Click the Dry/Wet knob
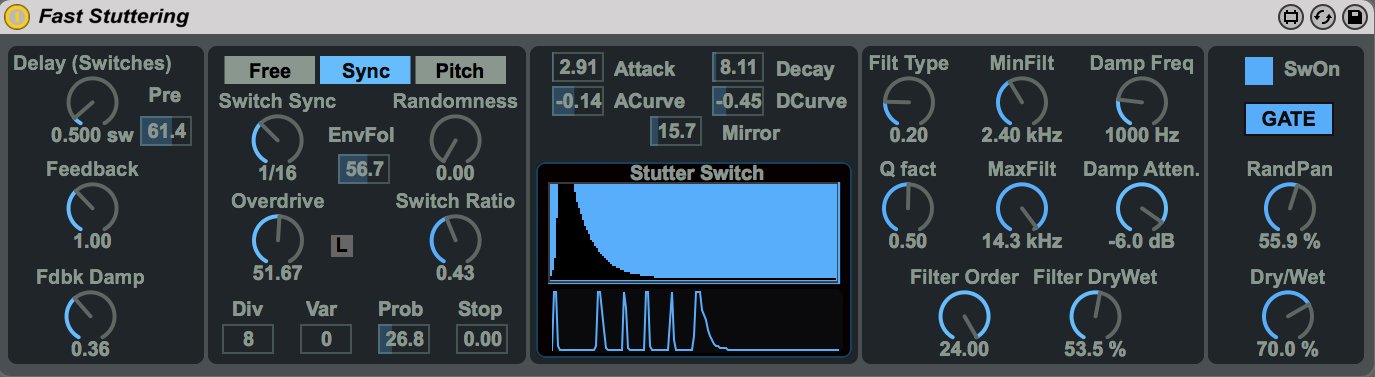 coord(1288,317)
